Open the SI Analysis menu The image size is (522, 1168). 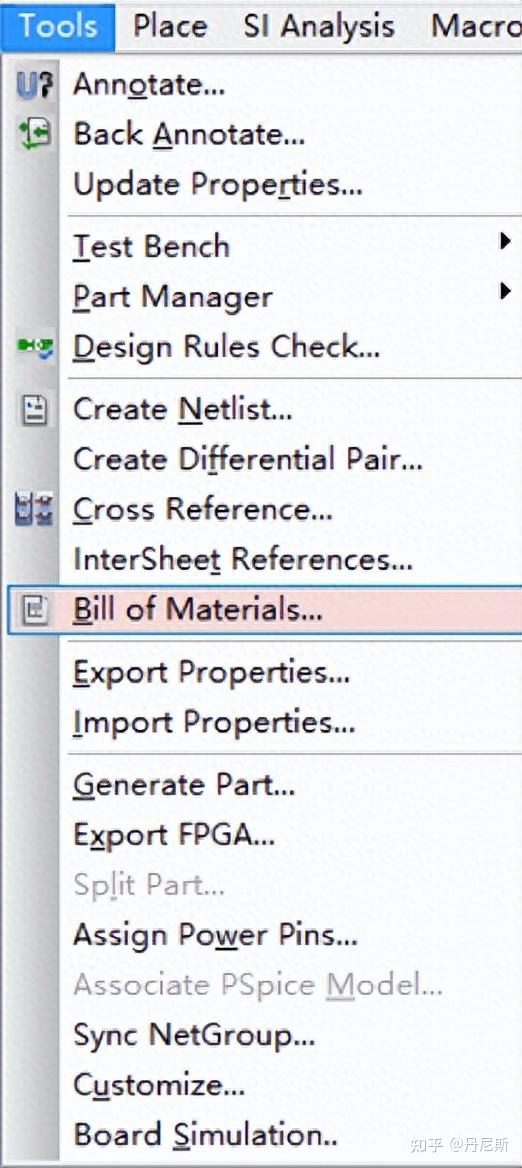(x=319, y=26)
